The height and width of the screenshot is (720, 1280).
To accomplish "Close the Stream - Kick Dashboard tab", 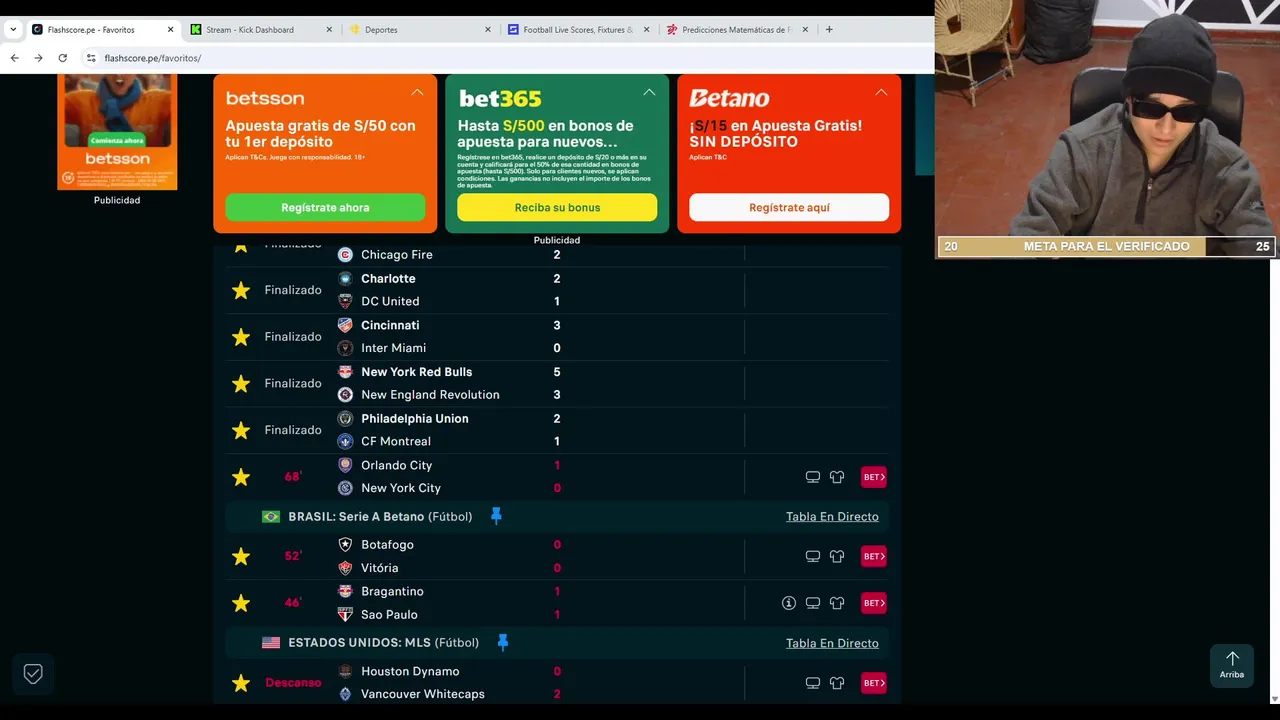I will tap(329, 30).
